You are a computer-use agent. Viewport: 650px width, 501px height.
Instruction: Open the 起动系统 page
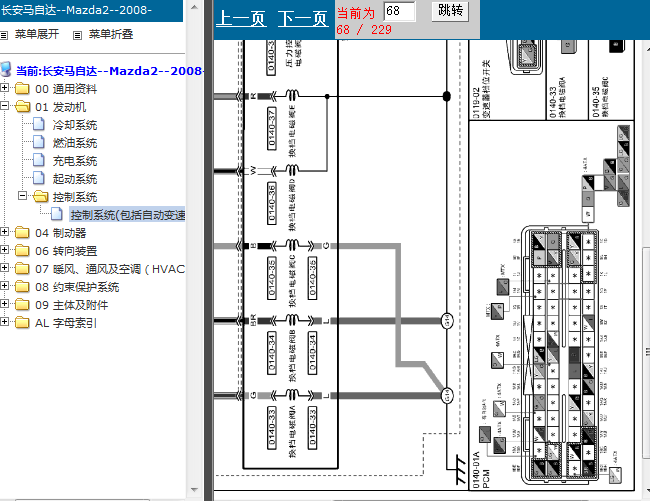(x=75, y=179)
